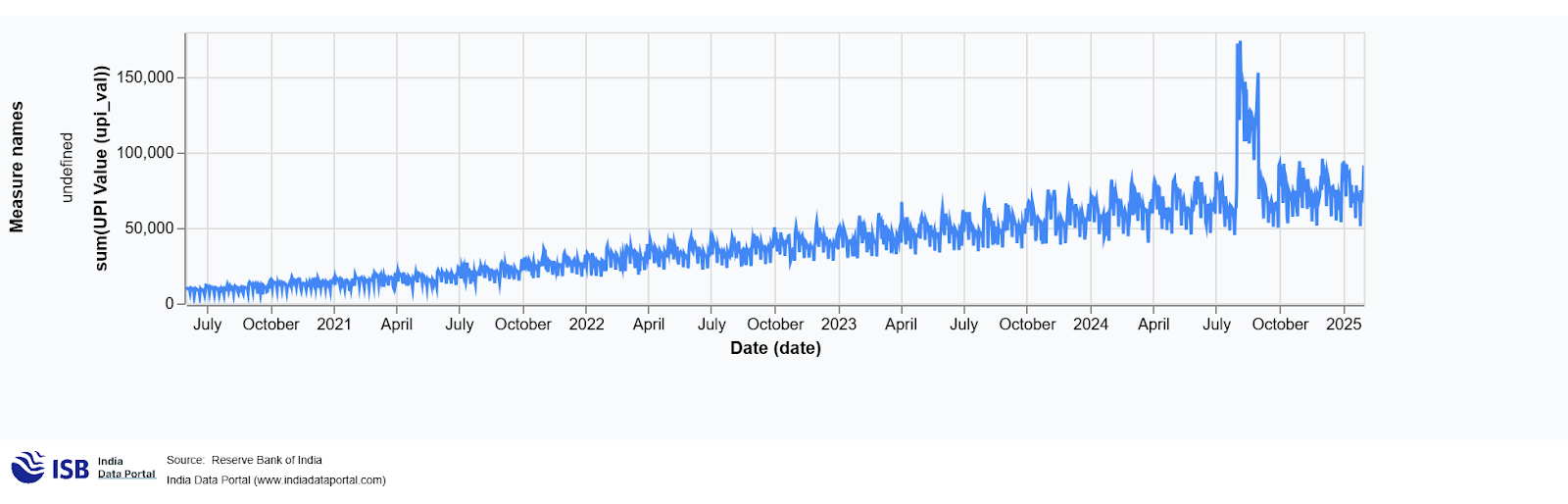Click the 'undefined' row label
This screenshot has width=1568, height=504.
67,168
